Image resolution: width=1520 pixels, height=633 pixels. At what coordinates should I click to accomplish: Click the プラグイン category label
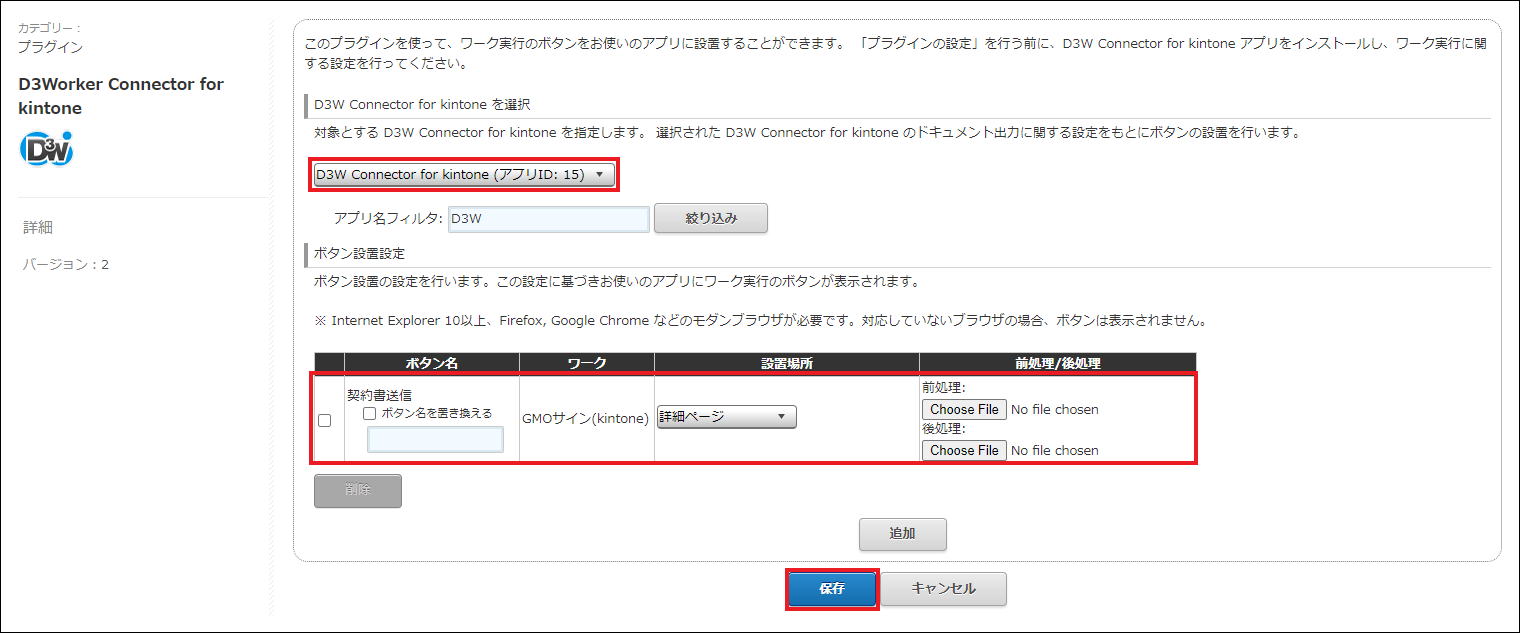[50, 46]
